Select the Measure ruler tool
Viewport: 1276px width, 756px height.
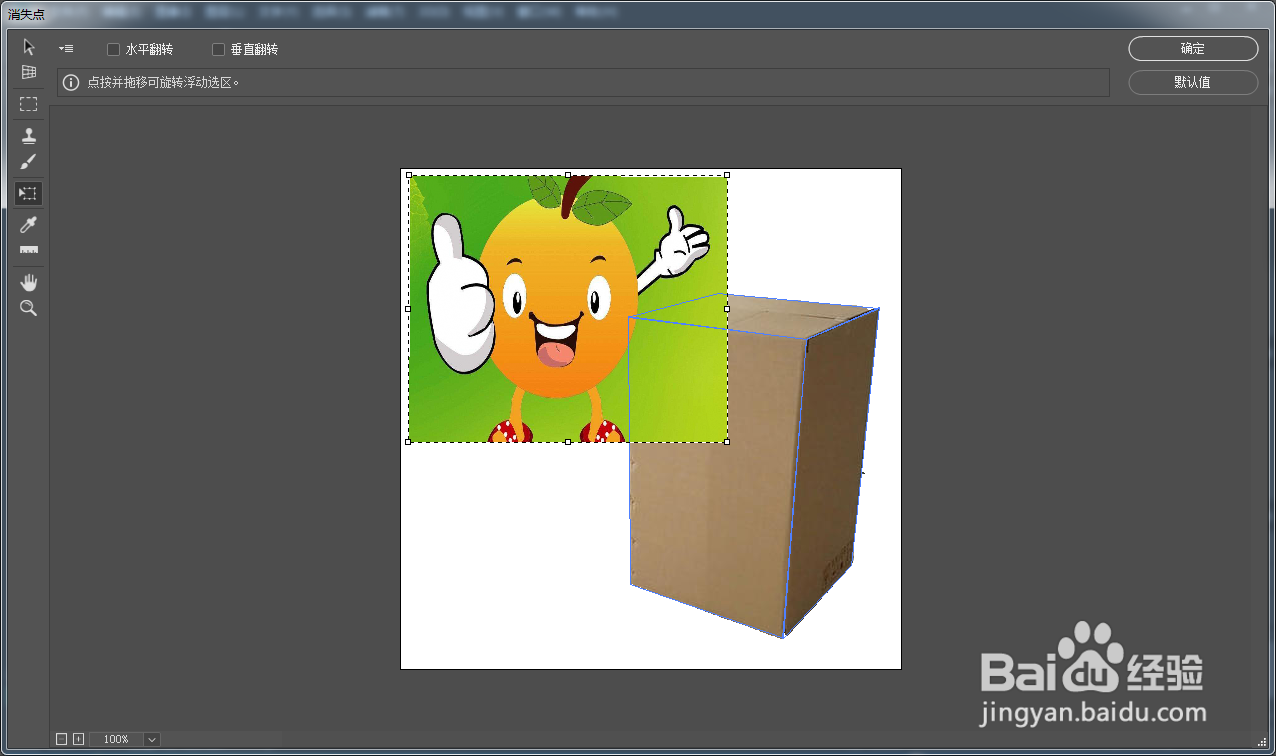point(29,250)
